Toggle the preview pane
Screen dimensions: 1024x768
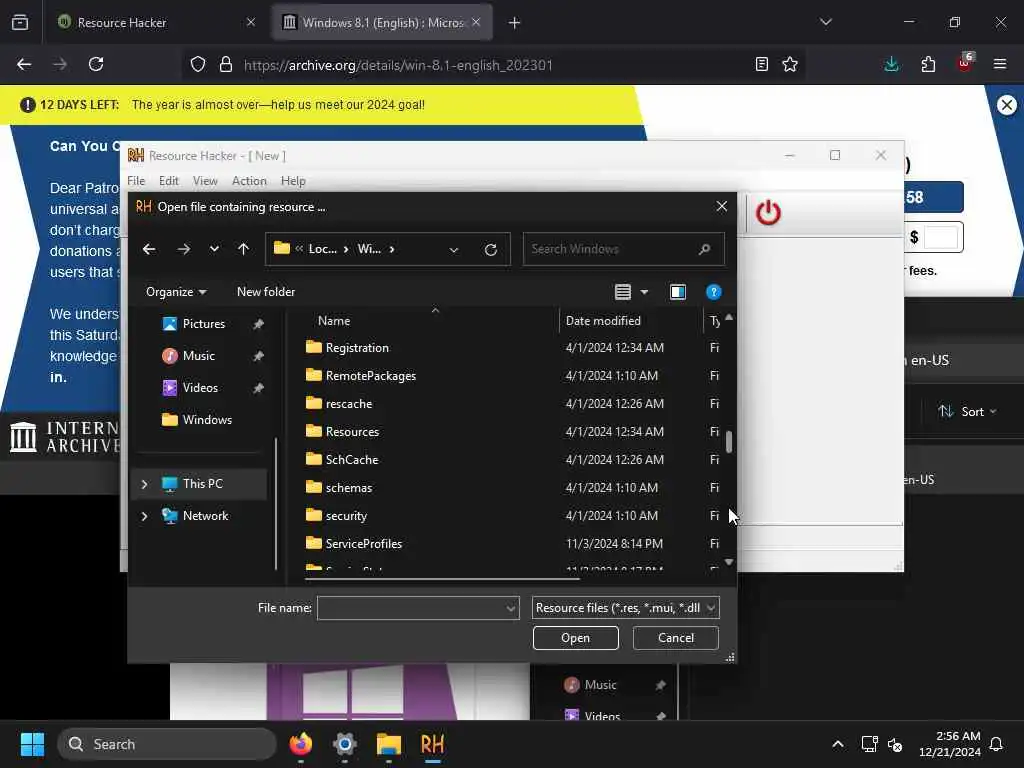coord(678,292)
